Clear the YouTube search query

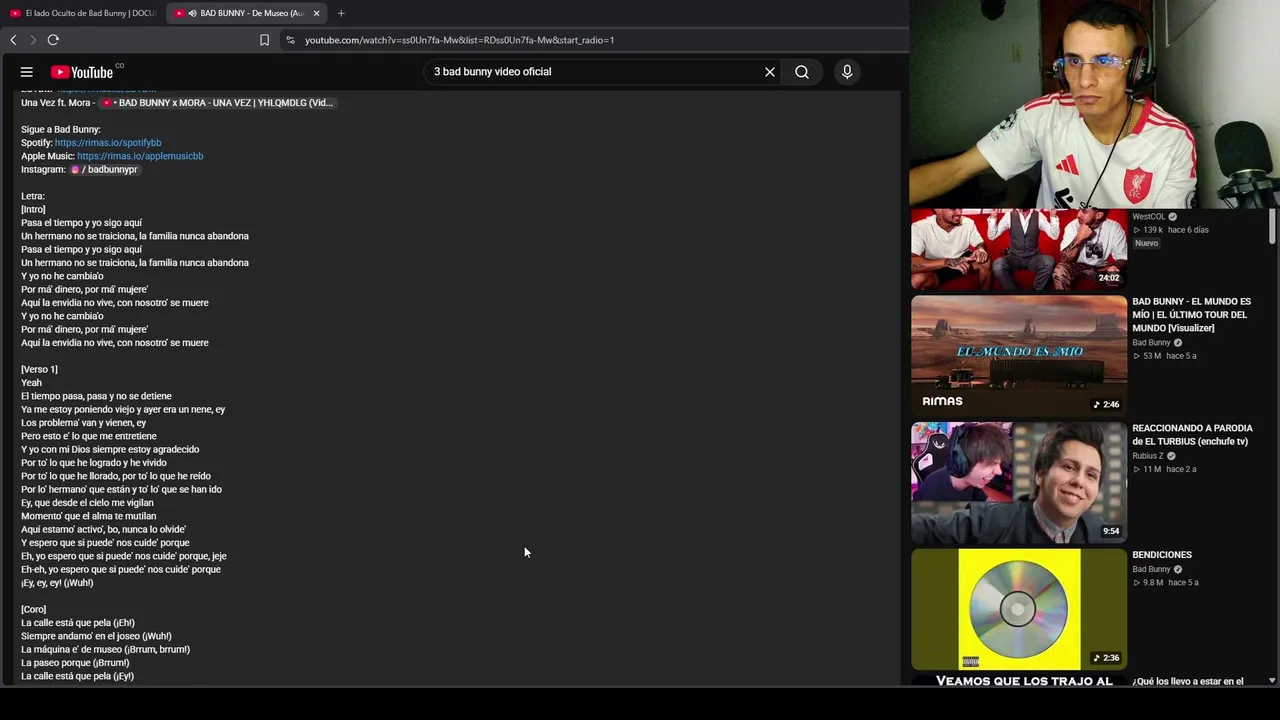(770, 72)
